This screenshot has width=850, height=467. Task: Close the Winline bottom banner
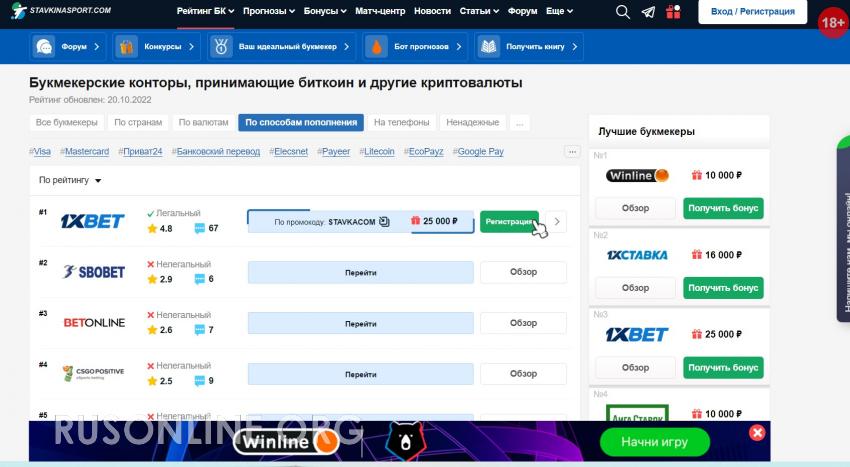757,432
